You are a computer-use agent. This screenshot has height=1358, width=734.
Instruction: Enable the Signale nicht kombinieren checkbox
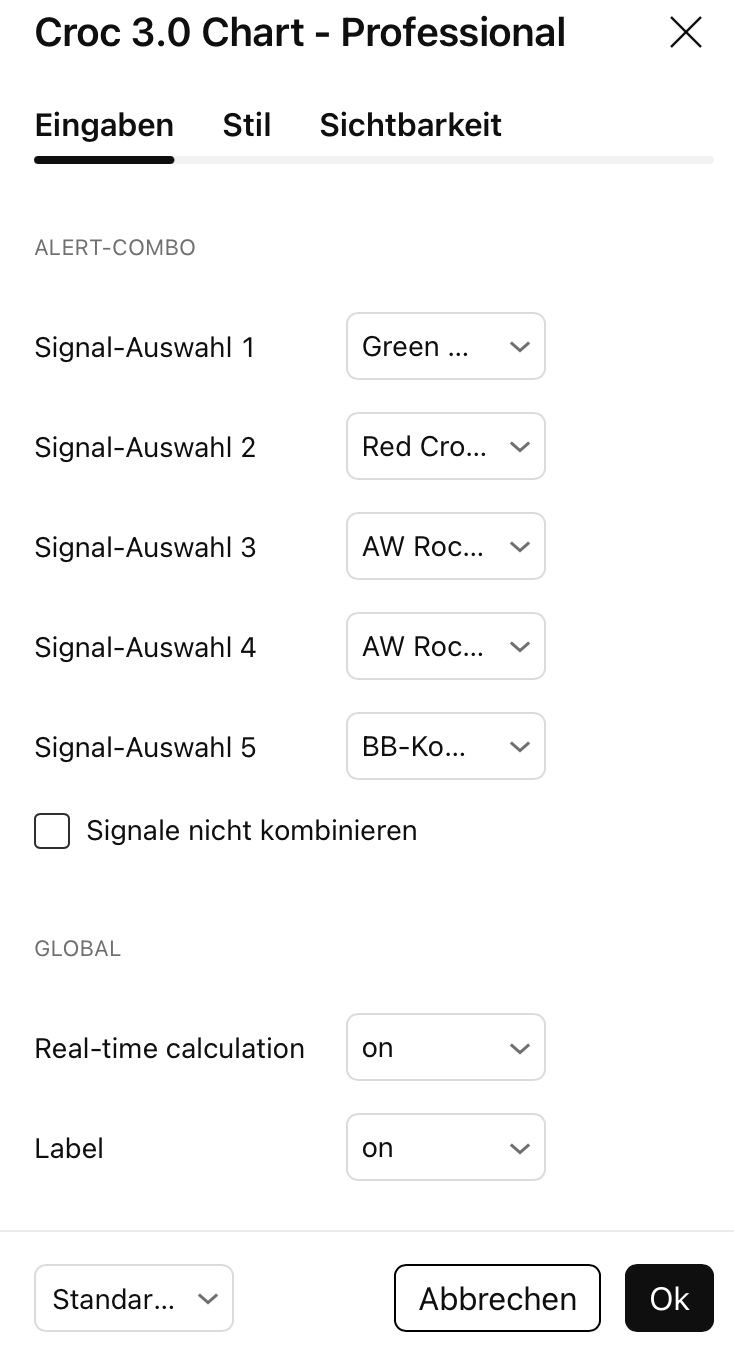[52, 831]
